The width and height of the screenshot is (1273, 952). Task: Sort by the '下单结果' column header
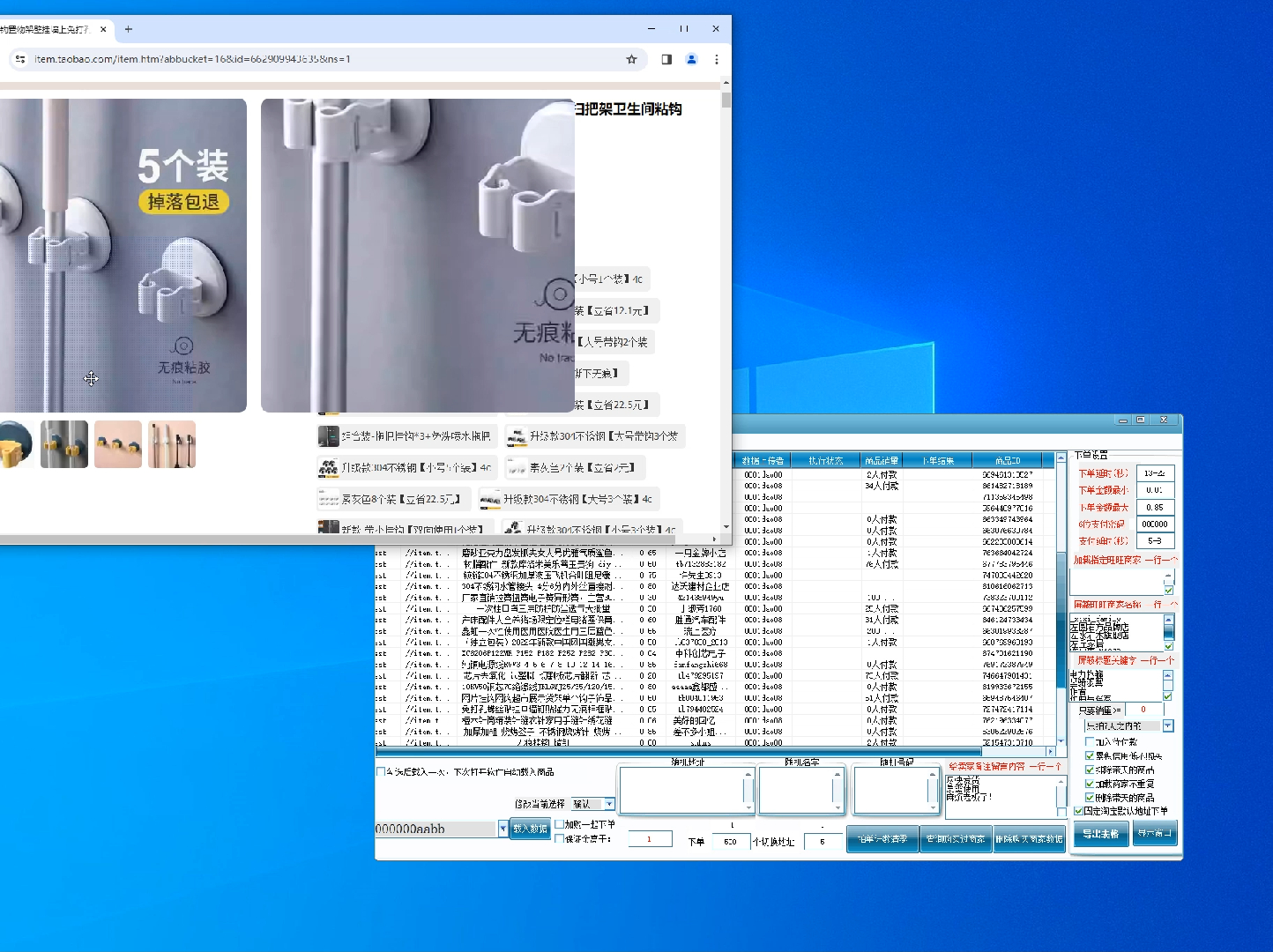(938, 460)
